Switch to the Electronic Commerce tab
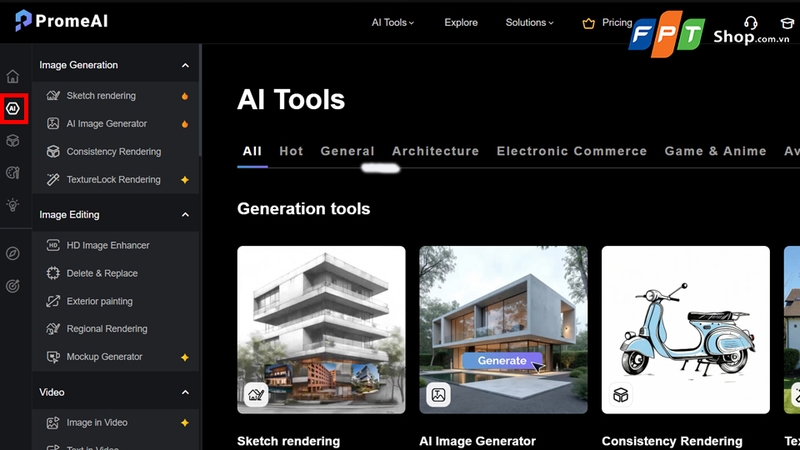800x450 pixels. click(572, 151)
